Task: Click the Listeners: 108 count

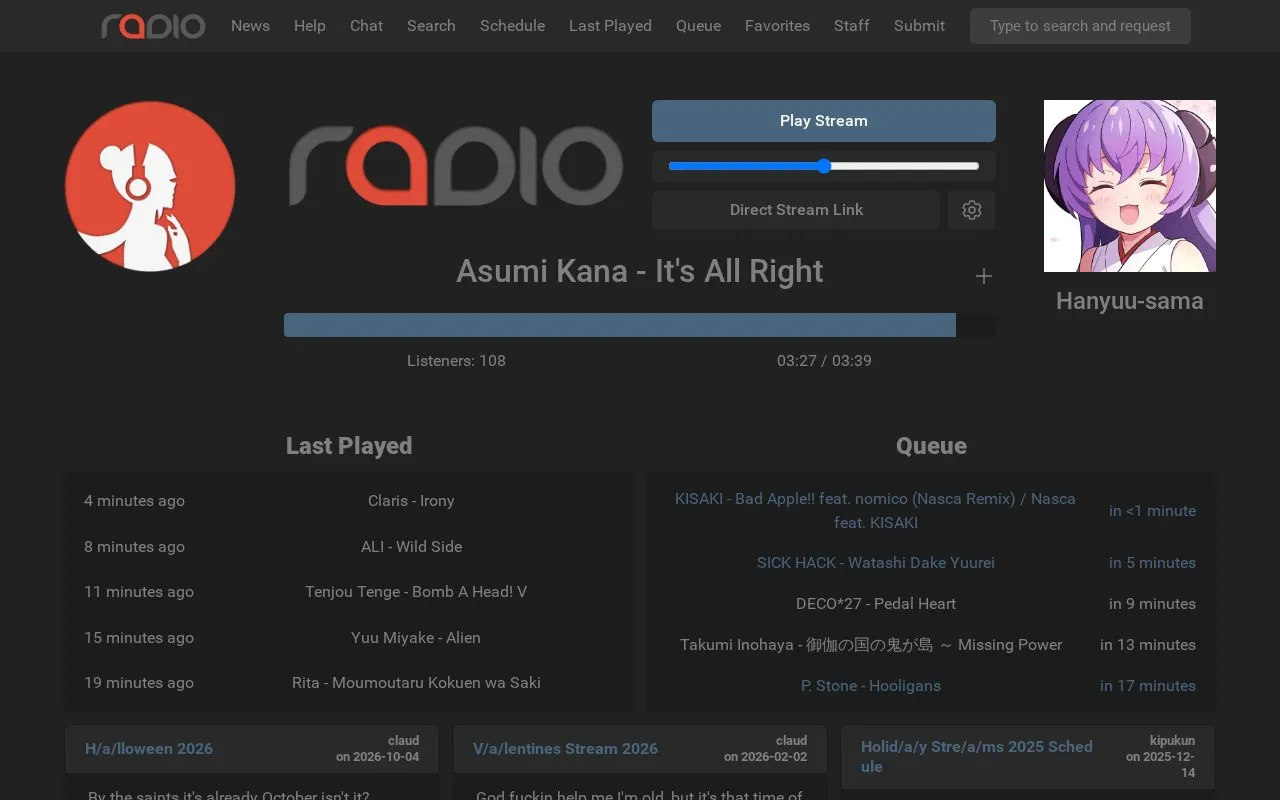Action: [x=456, y=361]
